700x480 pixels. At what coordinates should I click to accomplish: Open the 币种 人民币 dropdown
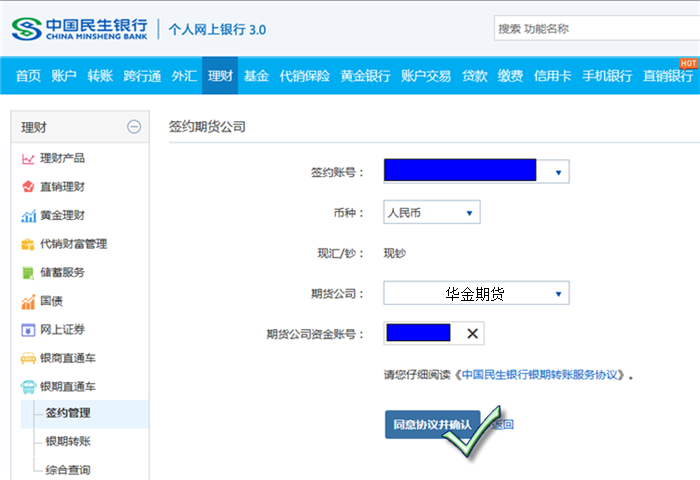point(469,213)
